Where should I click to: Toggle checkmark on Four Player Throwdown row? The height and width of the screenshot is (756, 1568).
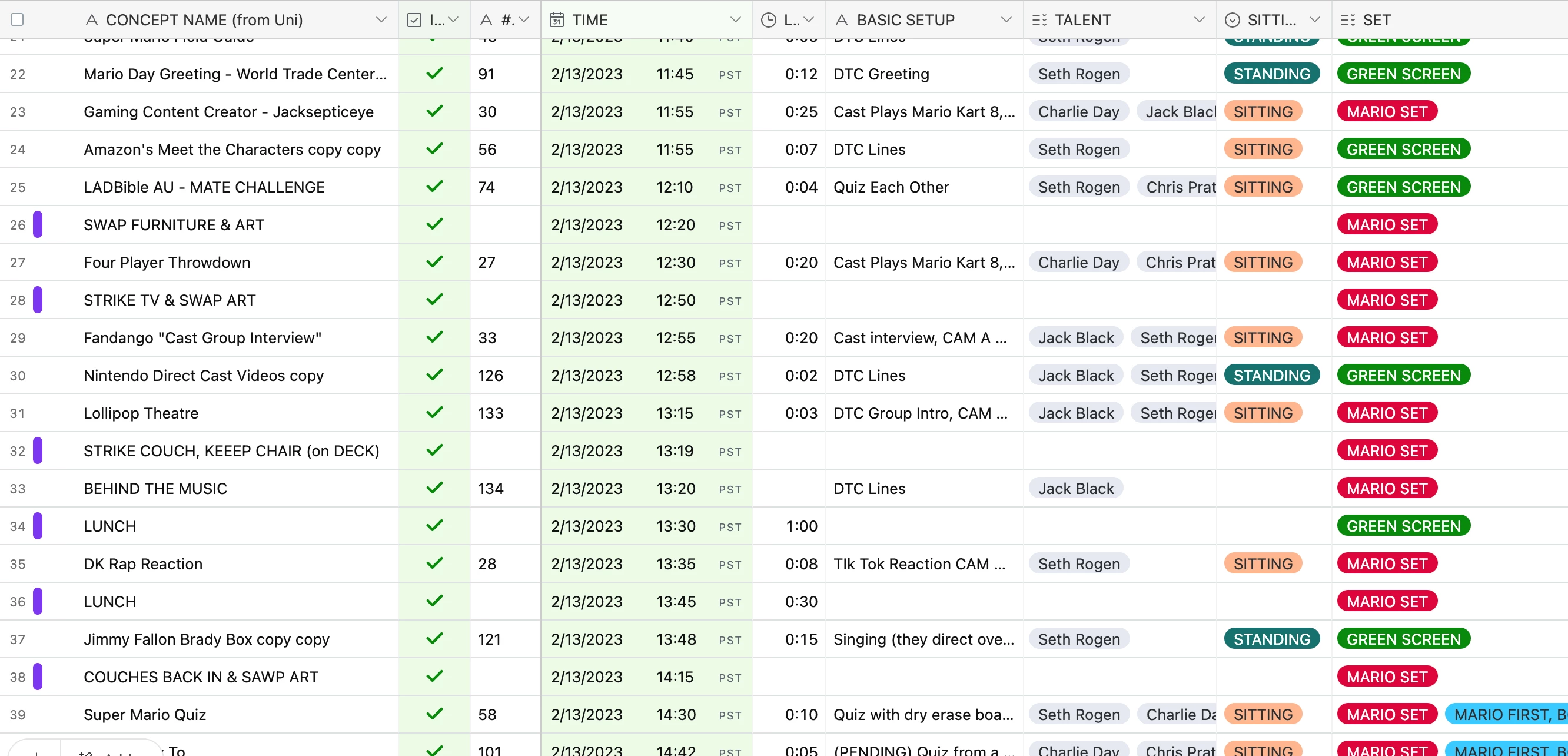tap(434, 263)
